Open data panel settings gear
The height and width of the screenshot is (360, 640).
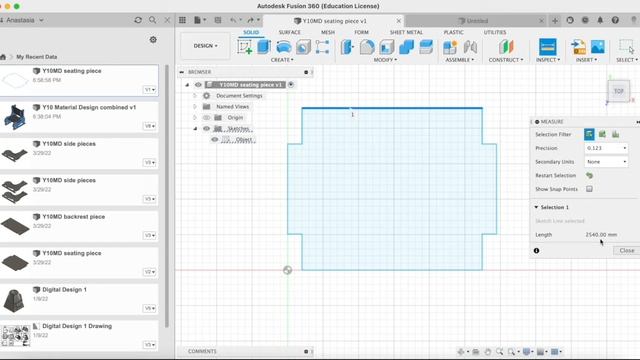tap(153, 40)
